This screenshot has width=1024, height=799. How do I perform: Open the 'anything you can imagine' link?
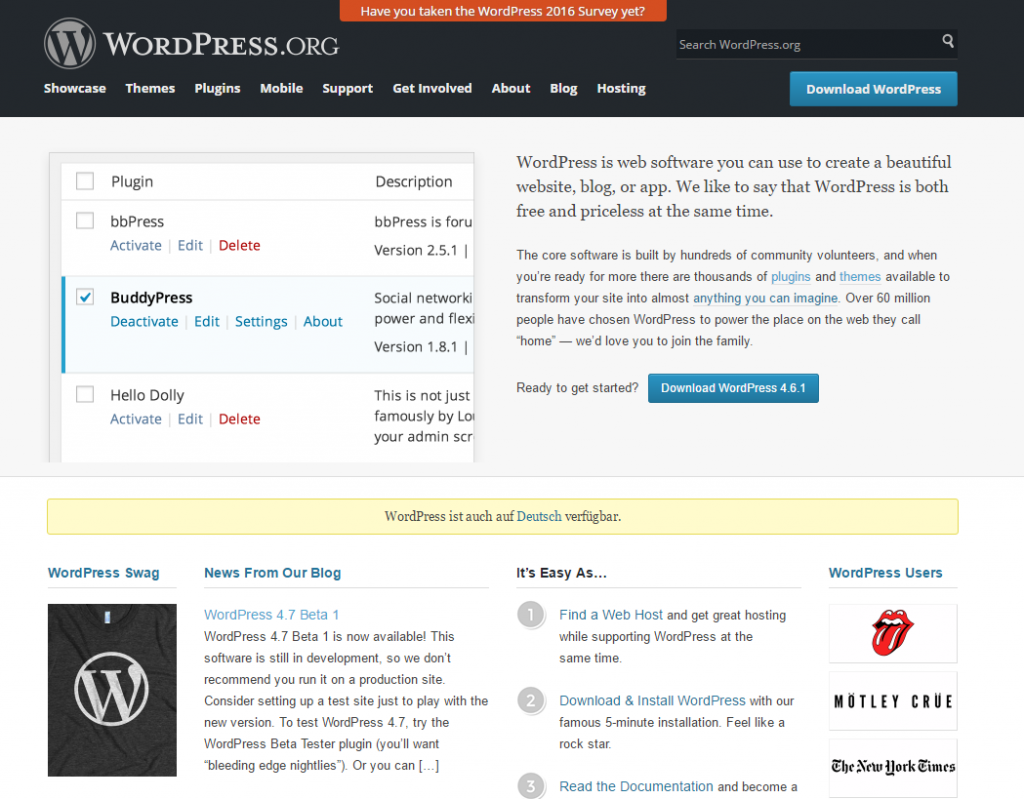click(765, 298)
